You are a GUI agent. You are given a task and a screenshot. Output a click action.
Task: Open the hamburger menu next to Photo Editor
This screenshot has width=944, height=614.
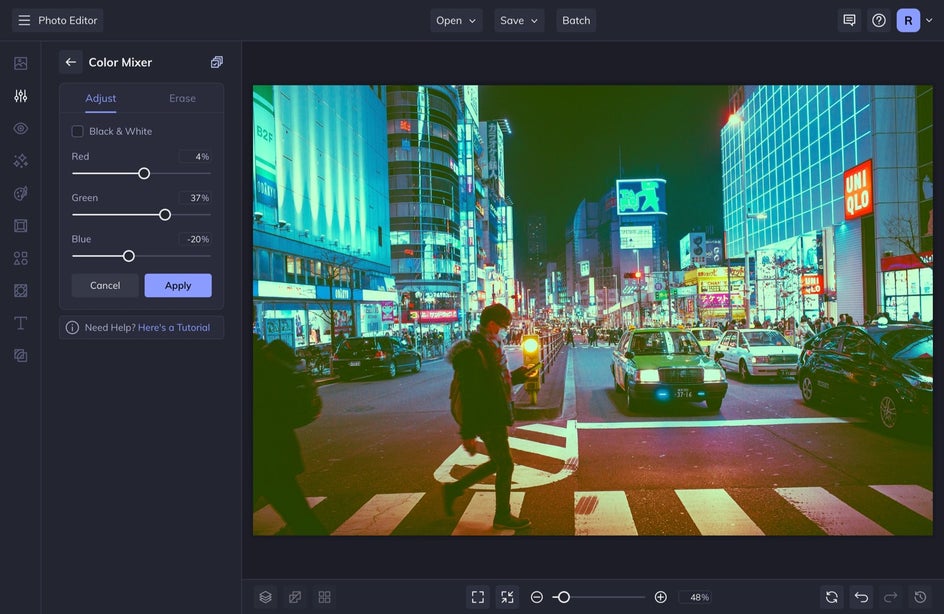pos(24,20)
